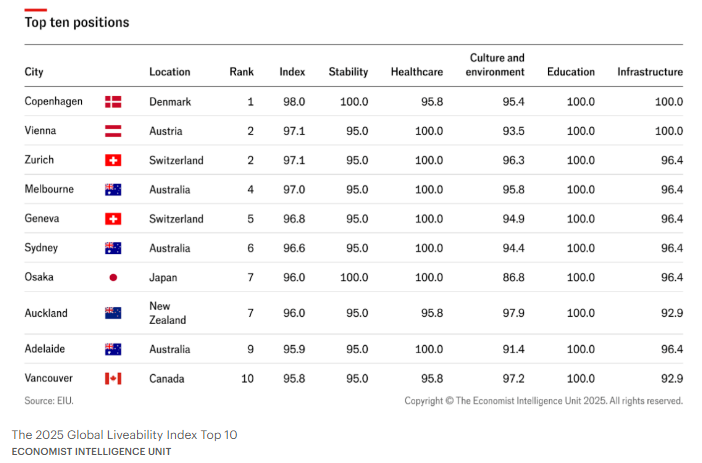The image size is (702, 463).
Task: Select the Index column header
Action: coord(292,72)
